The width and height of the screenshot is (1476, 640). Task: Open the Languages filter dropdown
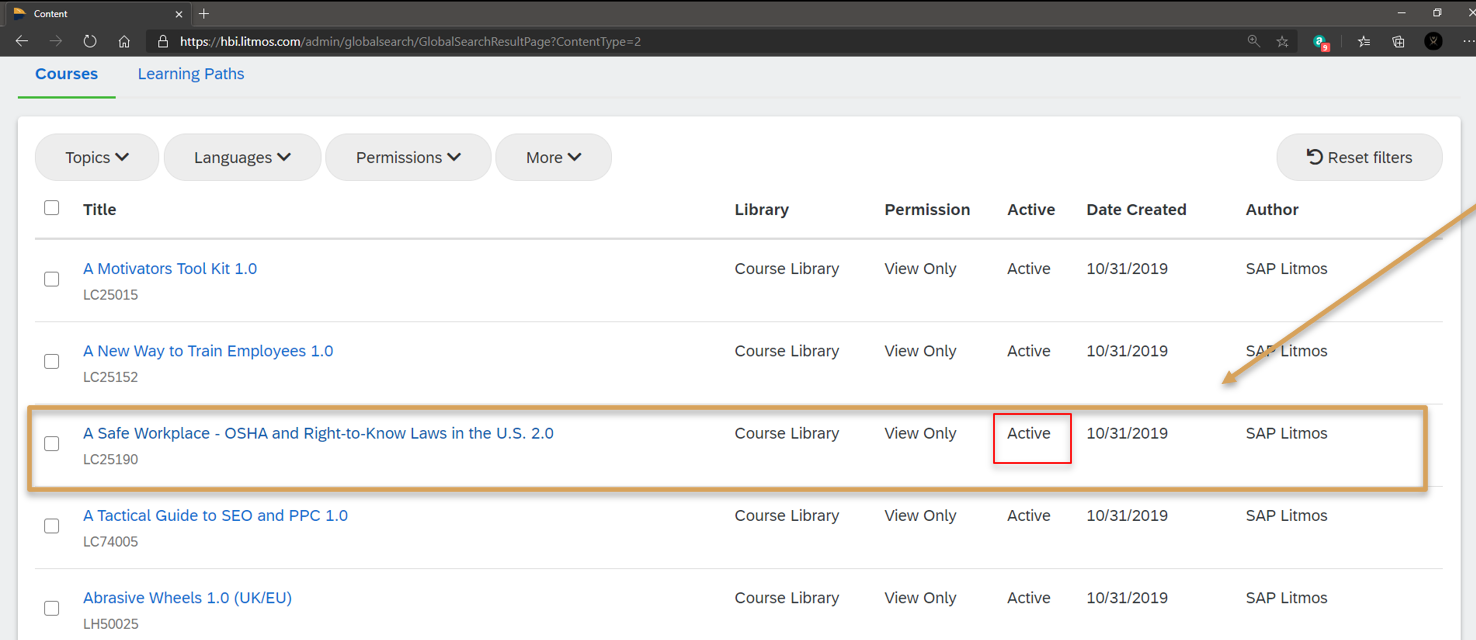tap(242, 157)
